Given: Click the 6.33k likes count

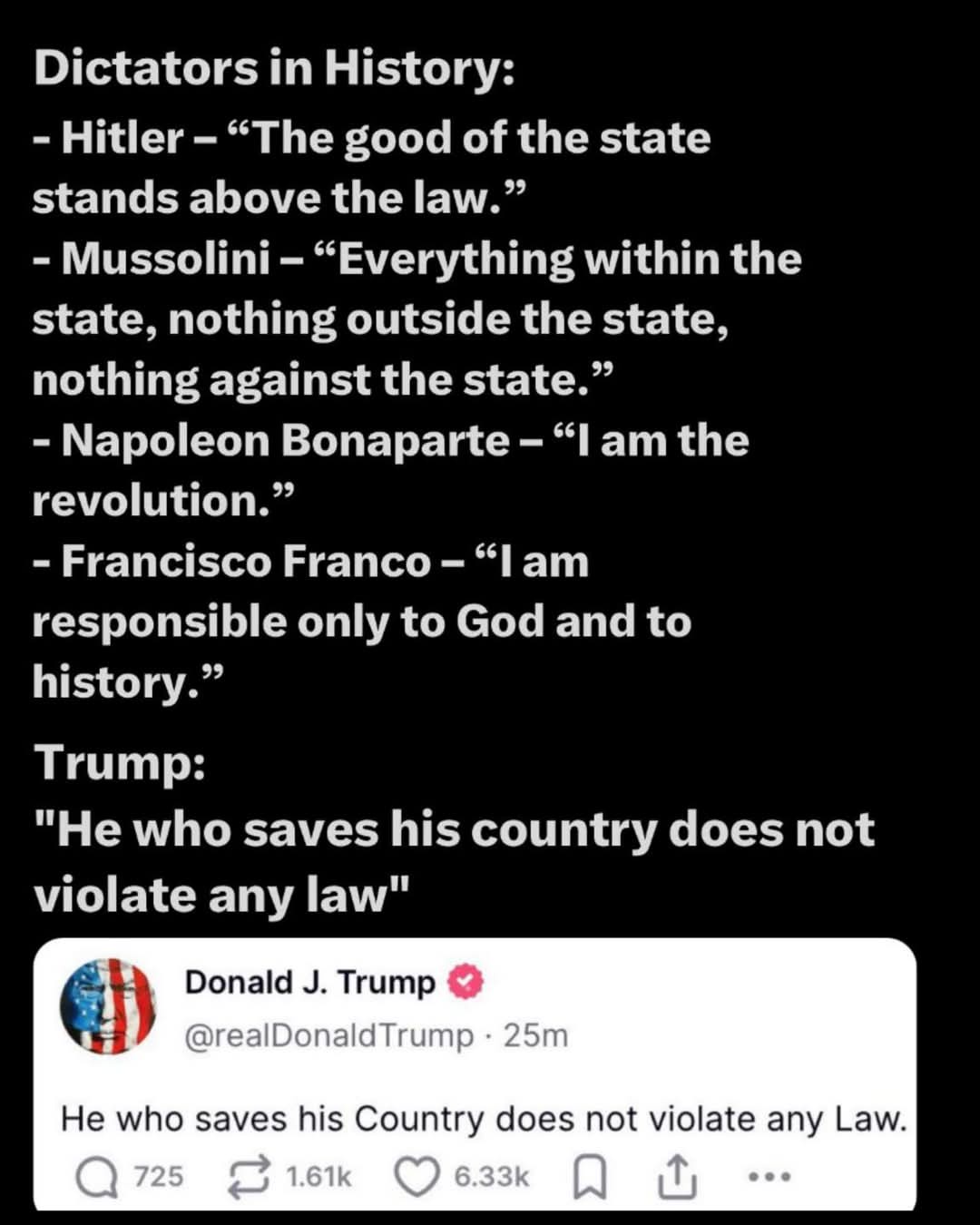Looking at the screenshot, I should (x=492, y=1177).
